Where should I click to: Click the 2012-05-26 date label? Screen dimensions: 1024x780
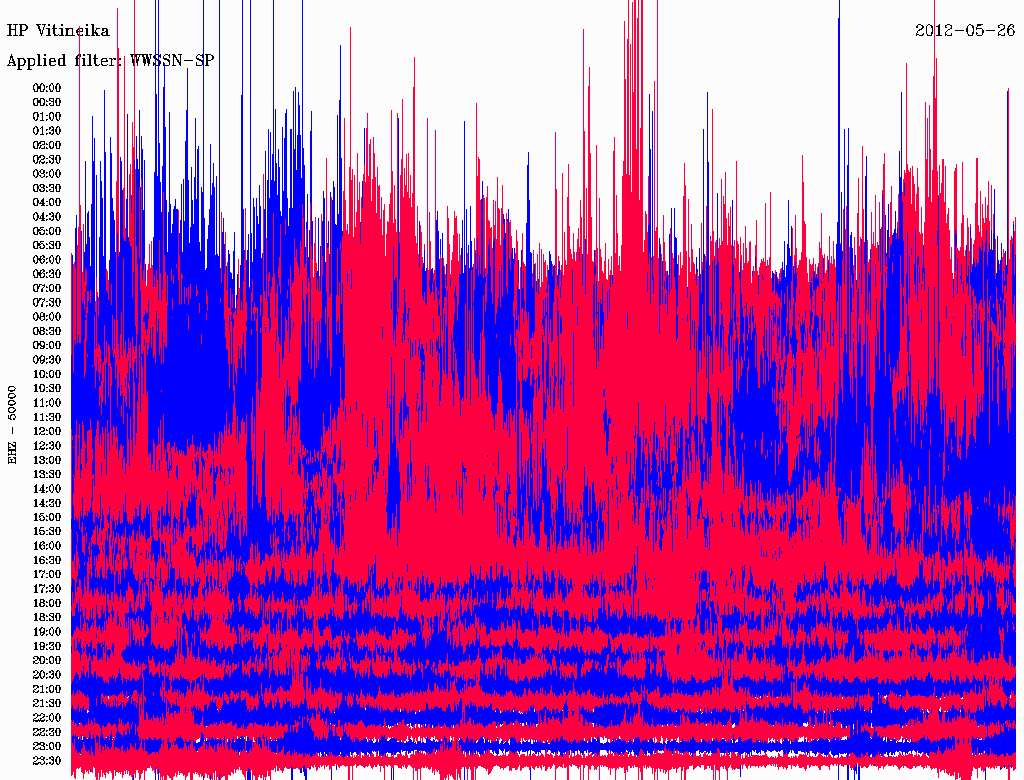click(965, 31)
